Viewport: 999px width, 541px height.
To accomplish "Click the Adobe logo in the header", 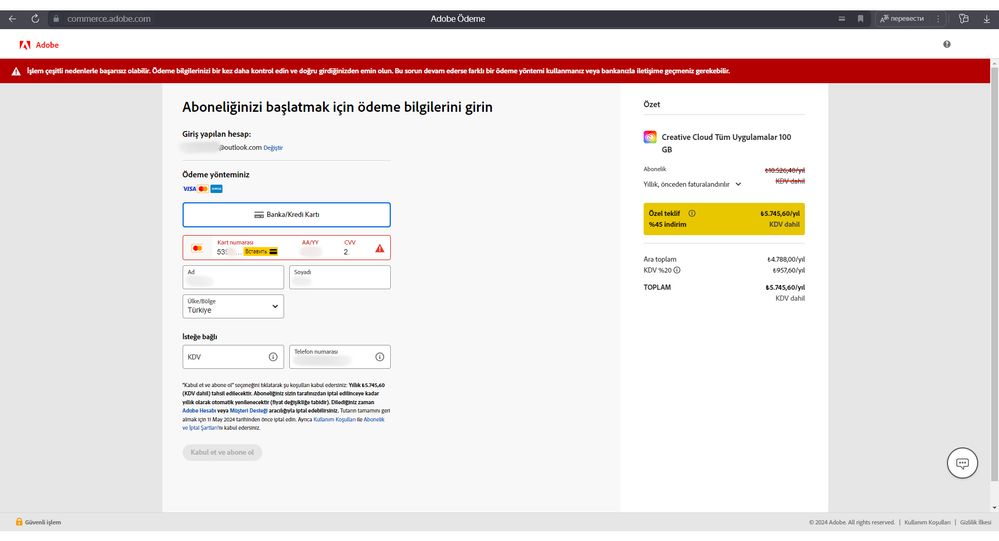I will coord(39,45).
